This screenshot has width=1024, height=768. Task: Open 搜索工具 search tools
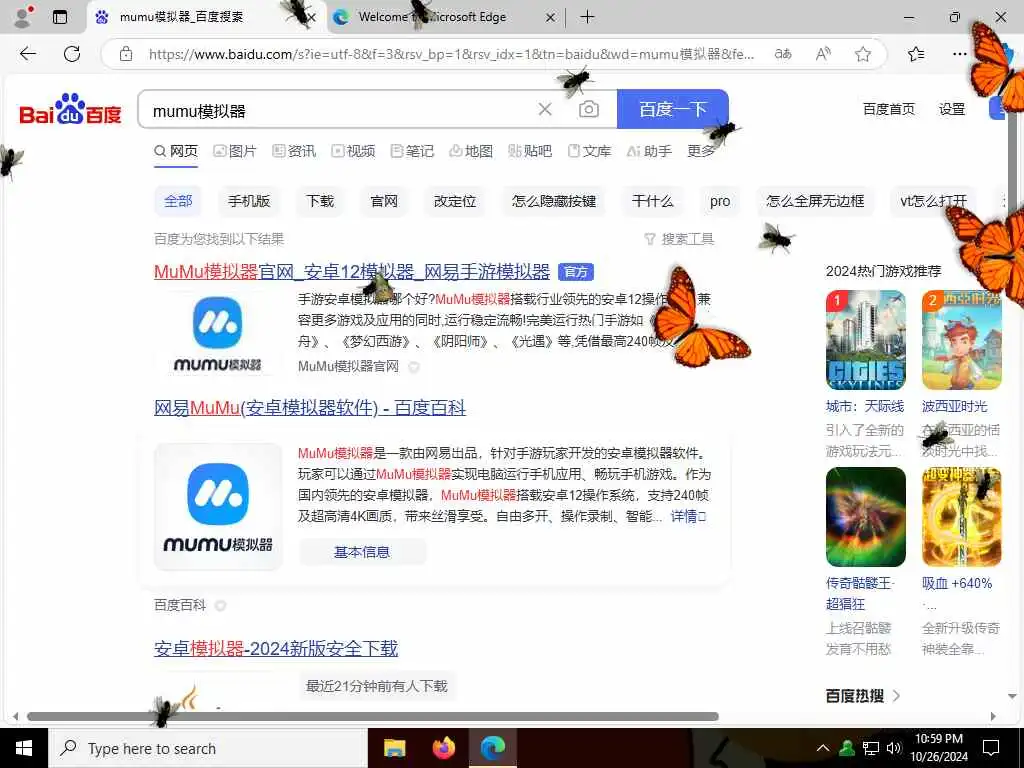pyautogui.click(x=679, y=239)
